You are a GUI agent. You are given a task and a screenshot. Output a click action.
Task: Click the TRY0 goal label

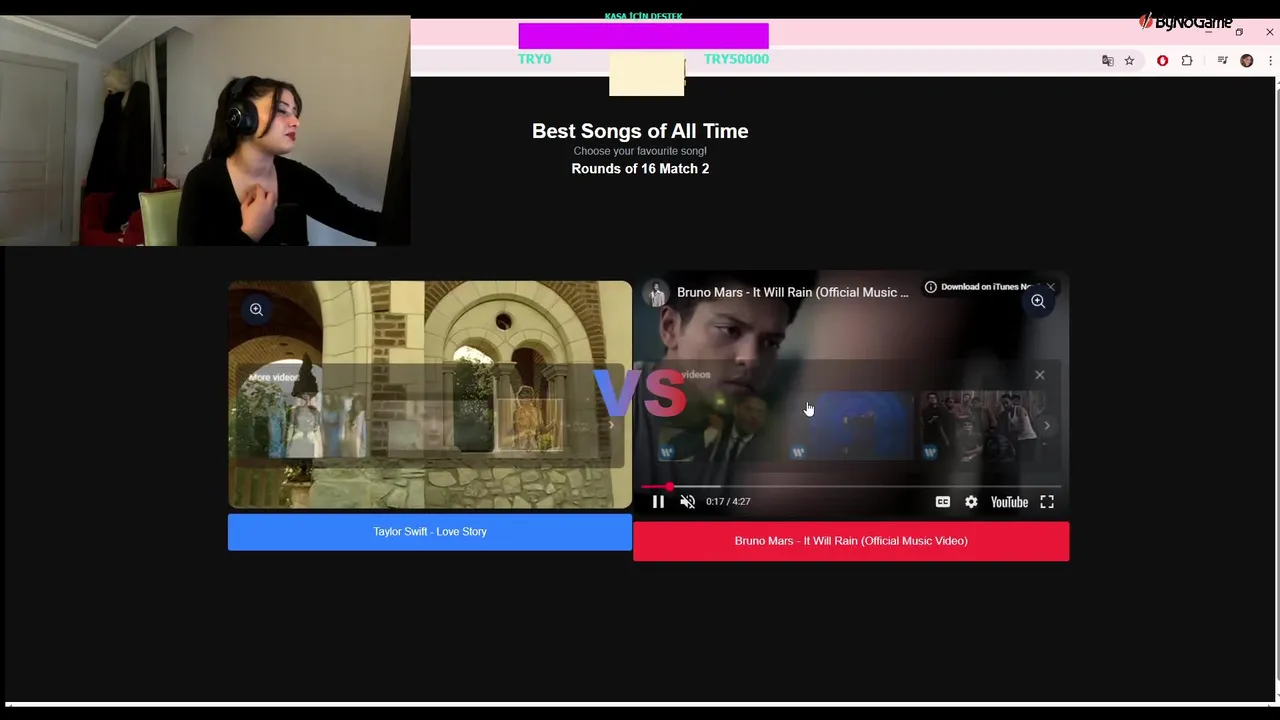coord(534,59)
